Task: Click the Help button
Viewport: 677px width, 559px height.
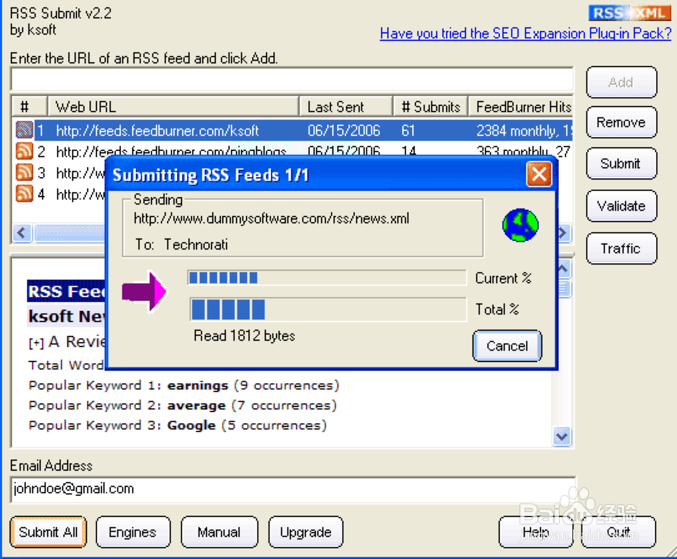Action: pos(536,532)
